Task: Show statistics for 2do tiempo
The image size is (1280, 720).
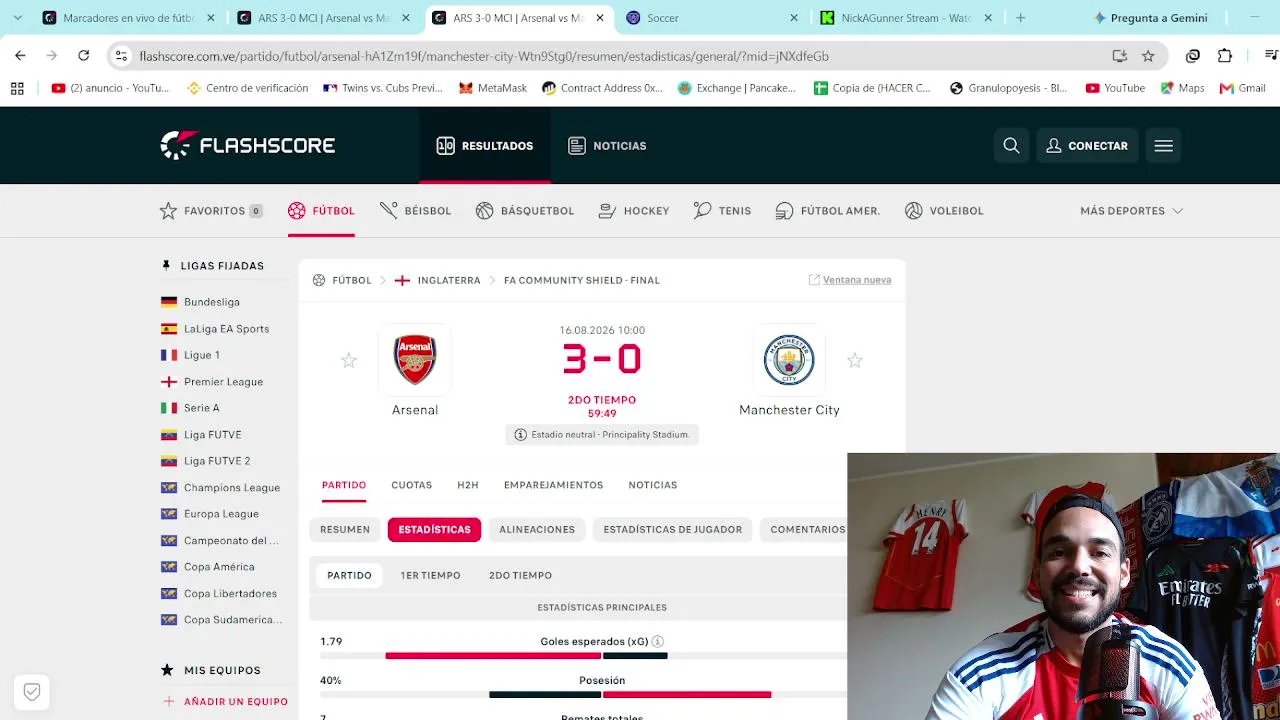Action: click(x=520, y=576)
